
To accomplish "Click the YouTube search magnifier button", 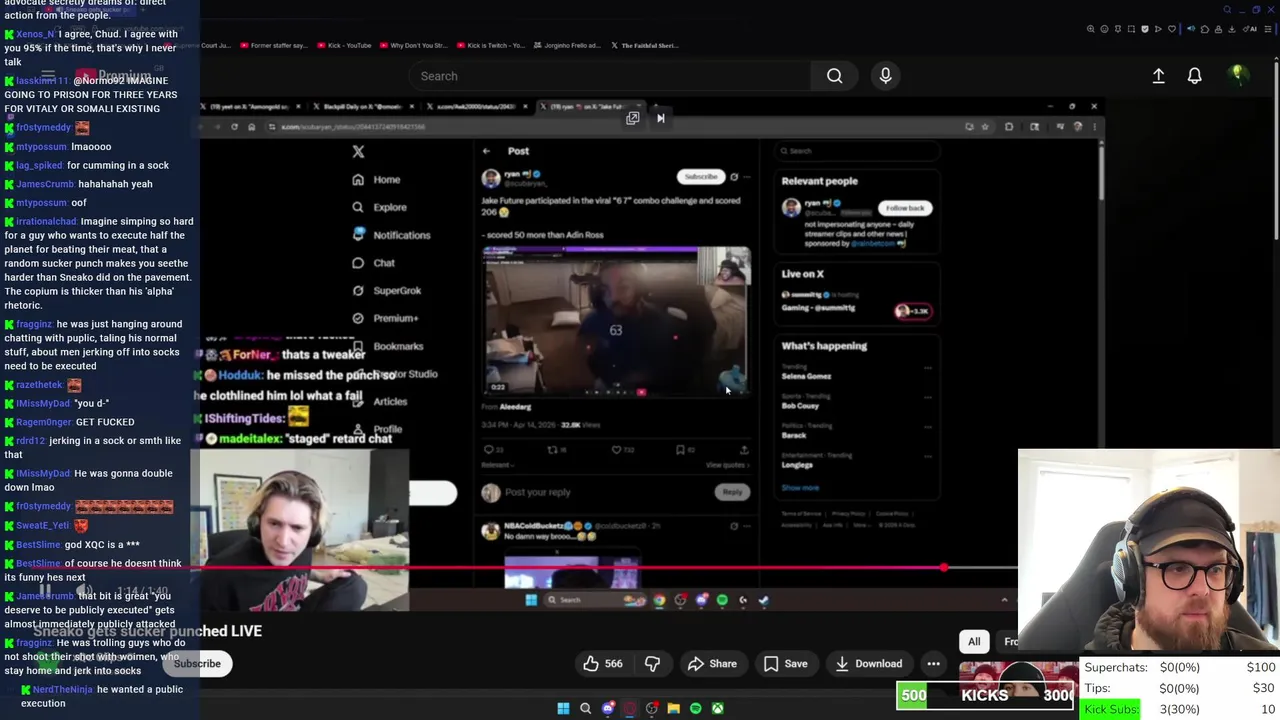I will (834, 76).
